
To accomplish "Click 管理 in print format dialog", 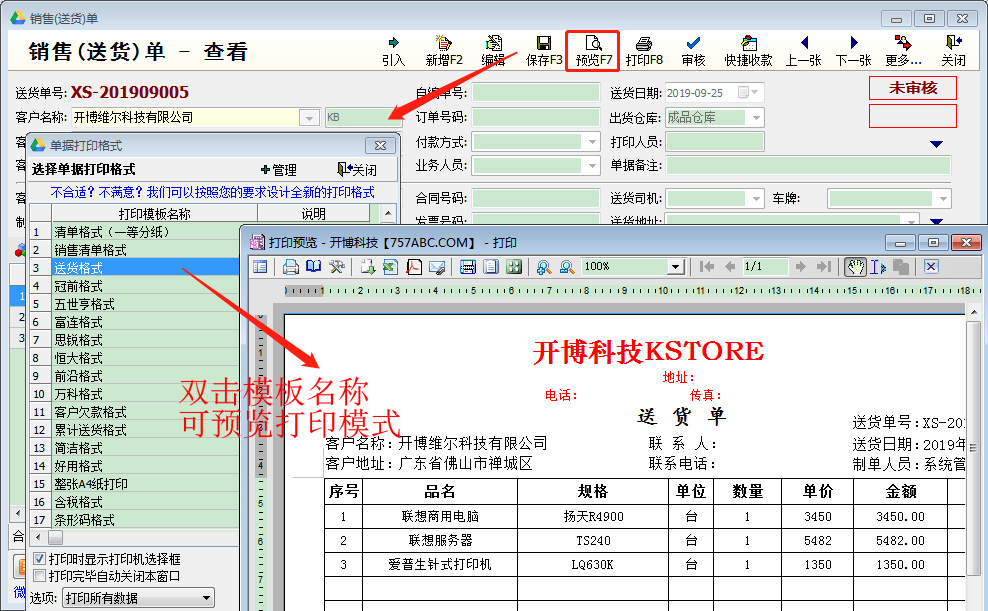I will tap(278, 170).
